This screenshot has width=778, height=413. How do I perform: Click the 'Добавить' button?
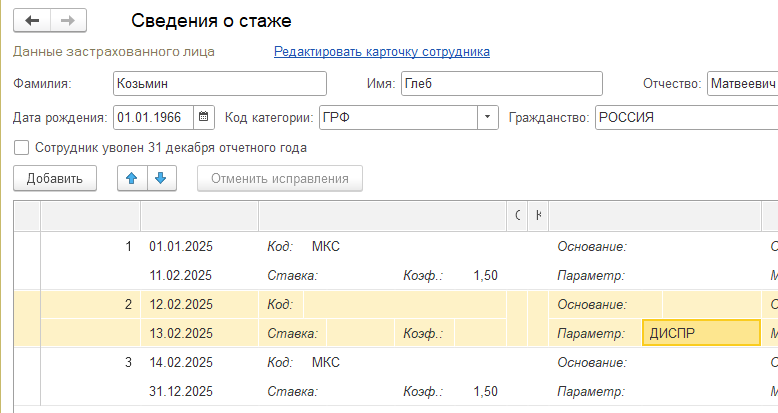pos(54,178)
